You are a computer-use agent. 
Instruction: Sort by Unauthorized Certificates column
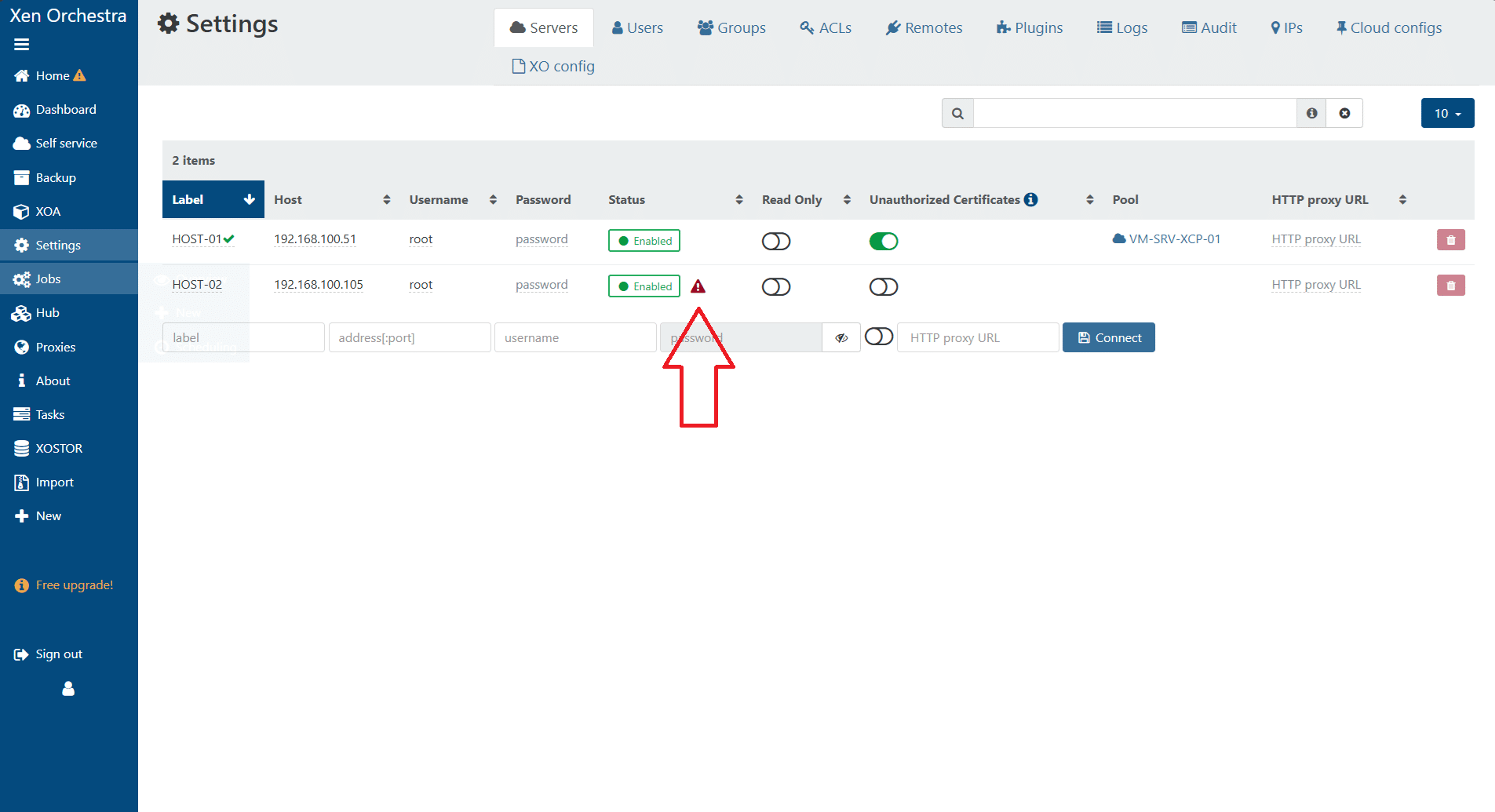(x=981, y=199)
